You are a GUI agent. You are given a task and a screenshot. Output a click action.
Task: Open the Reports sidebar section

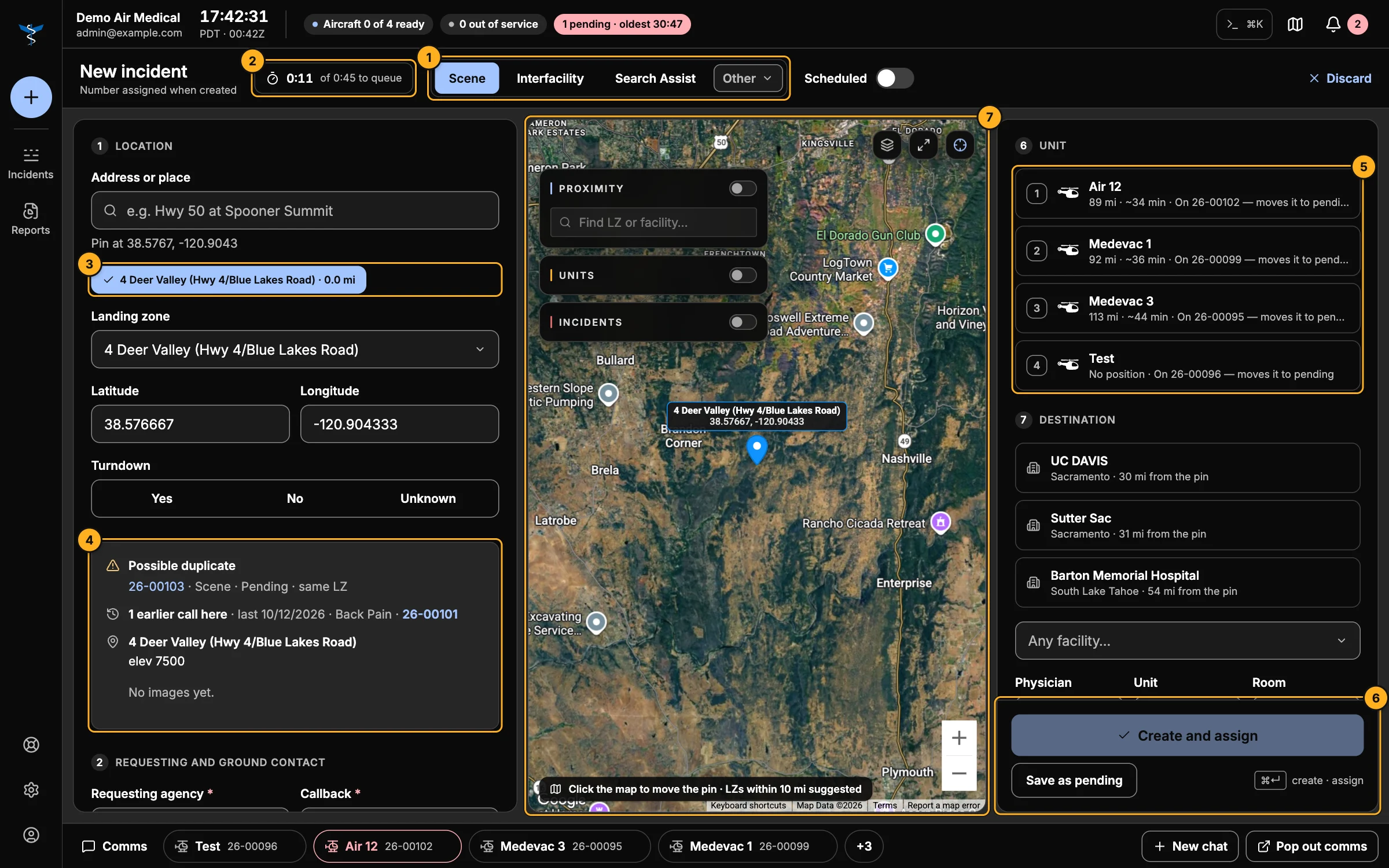(31, 219)
